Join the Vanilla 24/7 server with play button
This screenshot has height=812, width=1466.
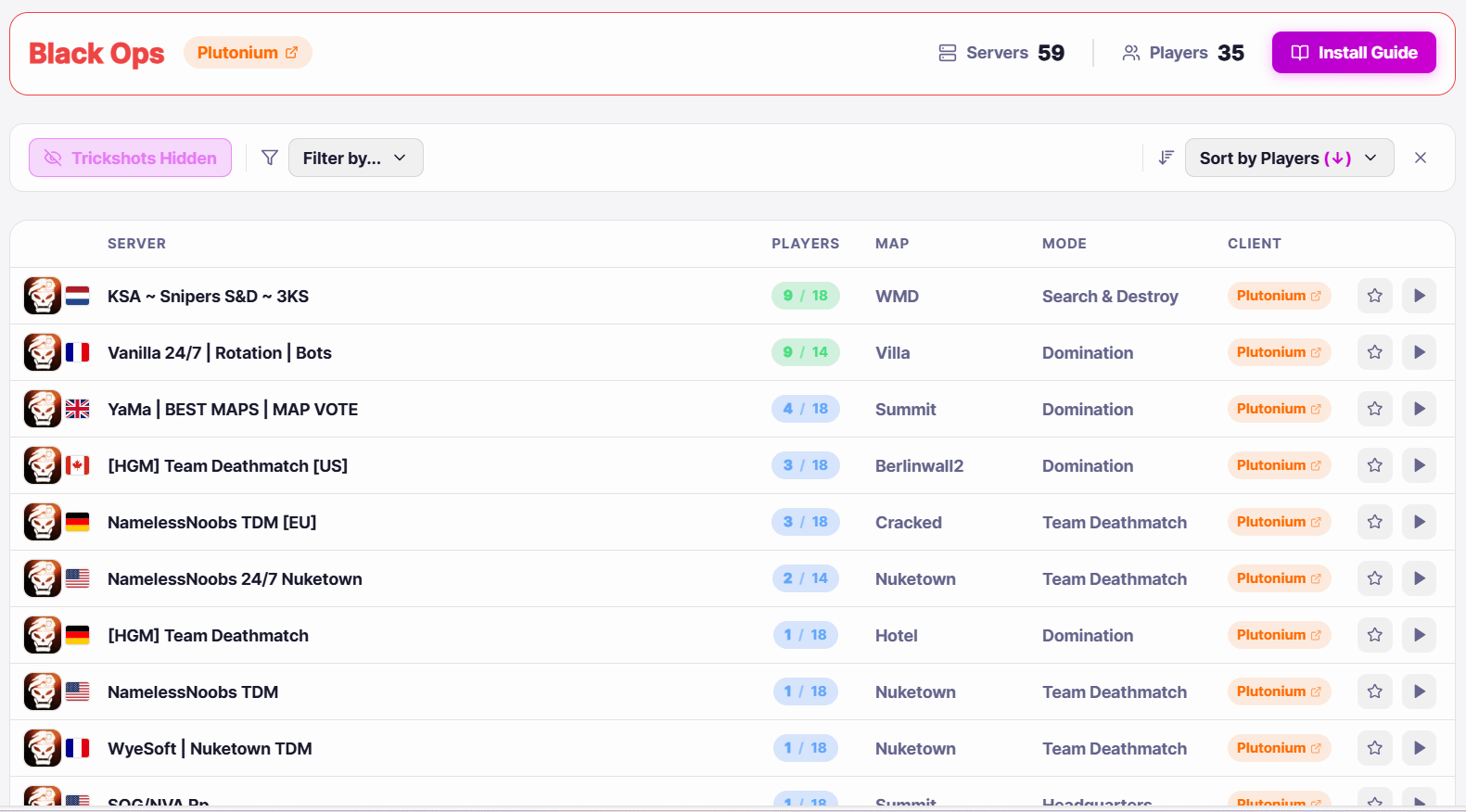point(1419,352)
